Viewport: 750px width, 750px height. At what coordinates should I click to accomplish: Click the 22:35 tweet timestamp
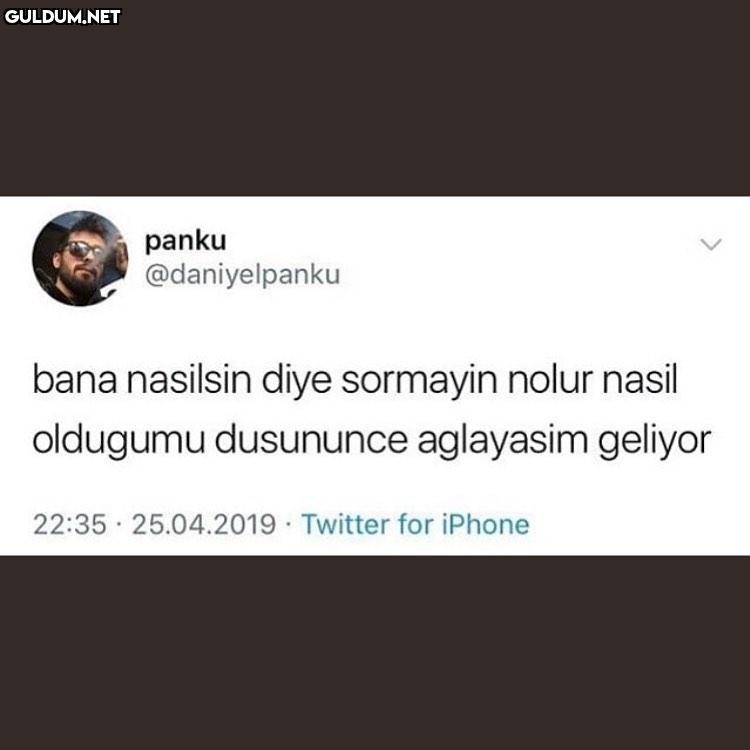pyautogui.click(x=70, y=524)
